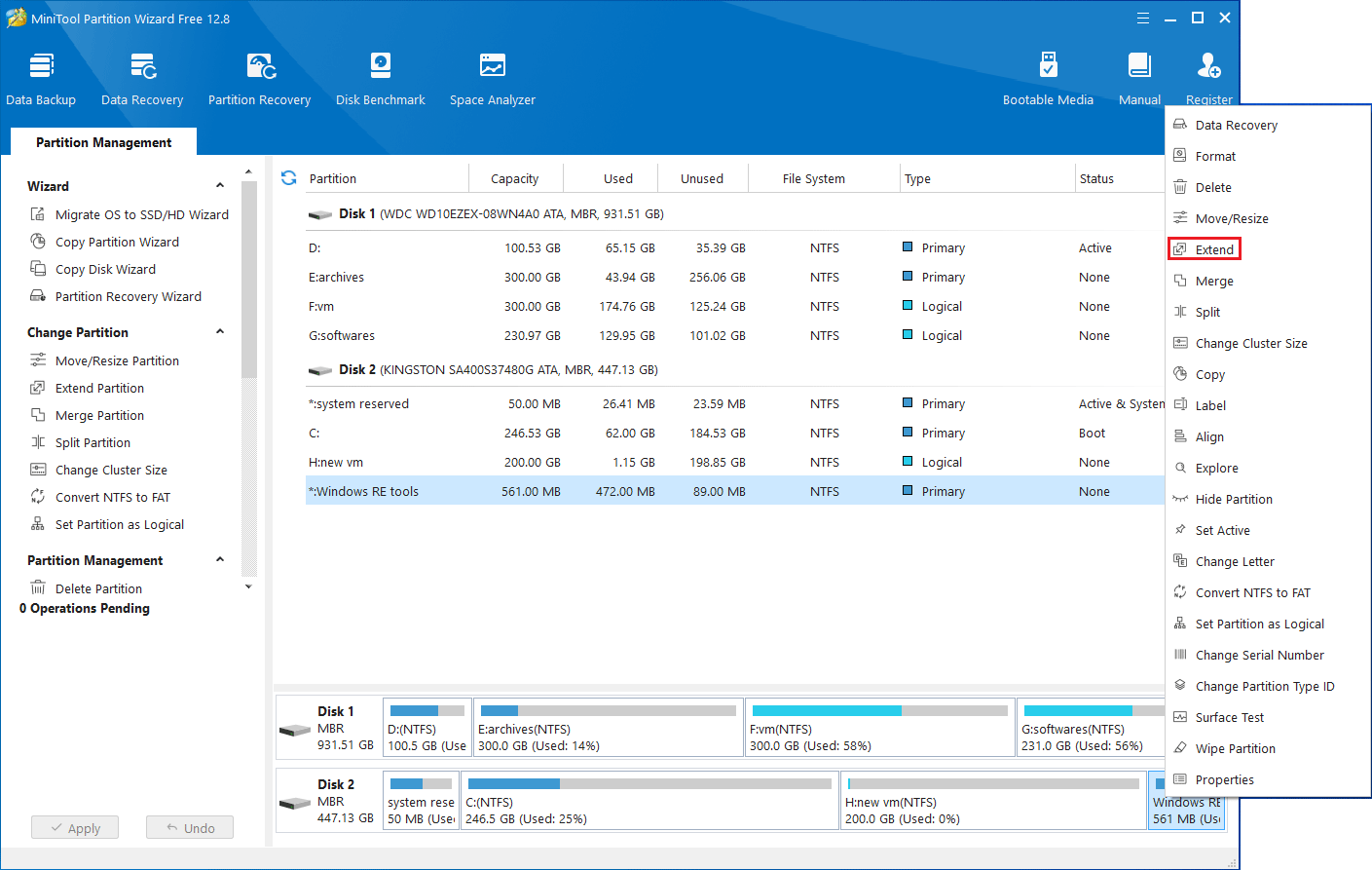Select C:(NTFS) block in Disk 2 map
The width and height of the screenshot is (1372, 870).
(x=649, y=800)
